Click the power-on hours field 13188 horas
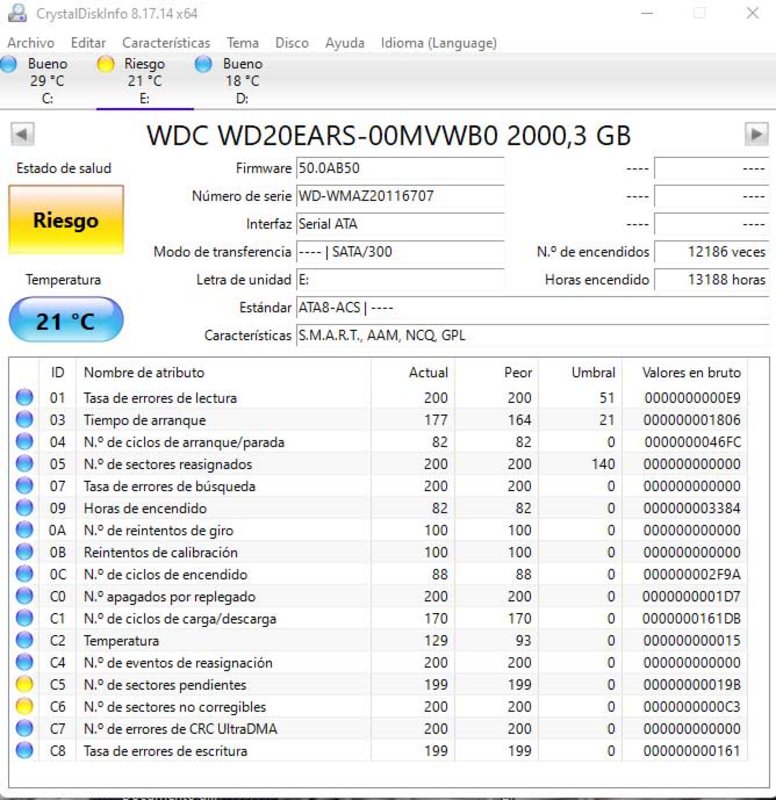This screenshot has width=776, height=800. [711, 280]
